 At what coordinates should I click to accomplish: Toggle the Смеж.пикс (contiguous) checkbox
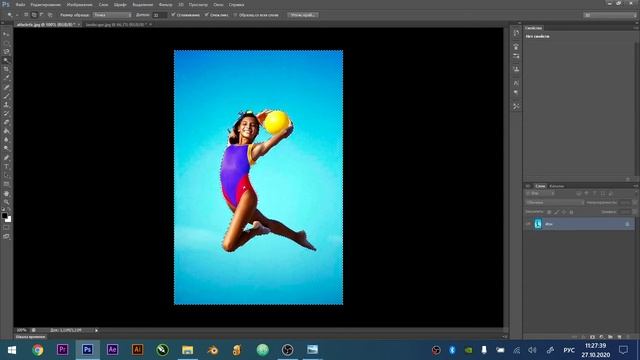[207, 15]
